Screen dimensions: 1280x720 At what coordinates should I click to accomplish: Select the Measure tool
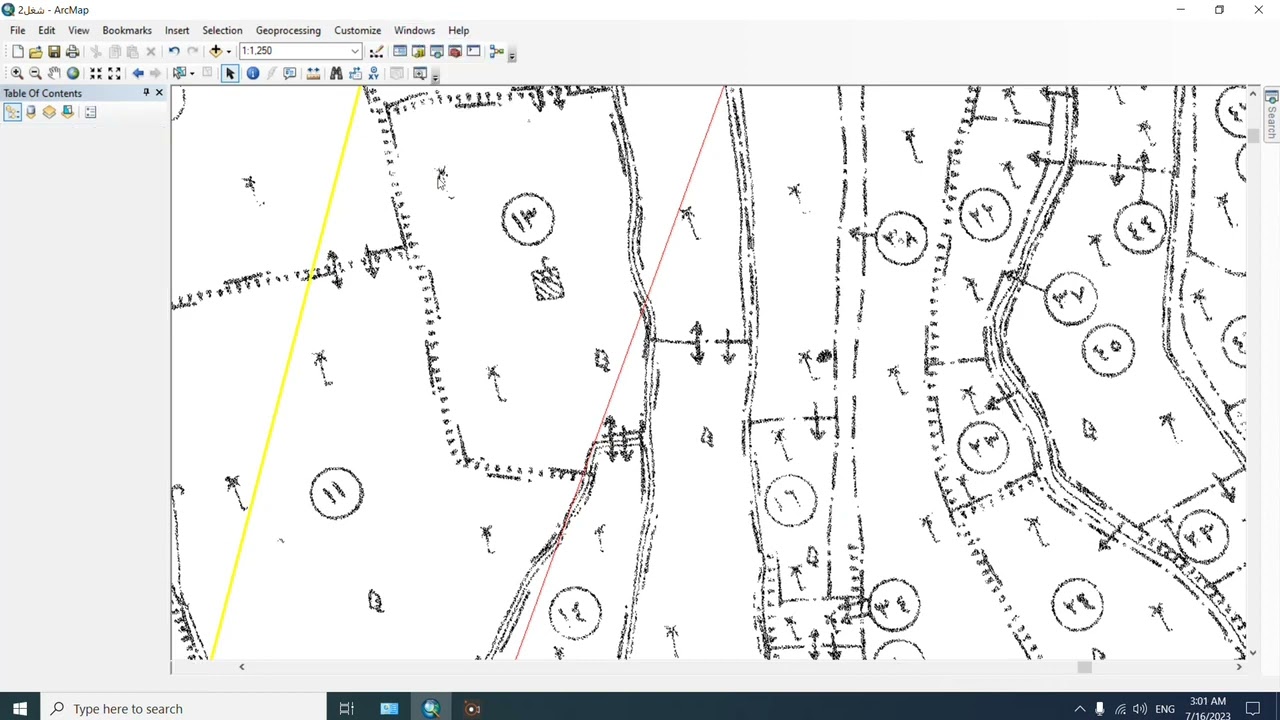click(x=313, y=73)
